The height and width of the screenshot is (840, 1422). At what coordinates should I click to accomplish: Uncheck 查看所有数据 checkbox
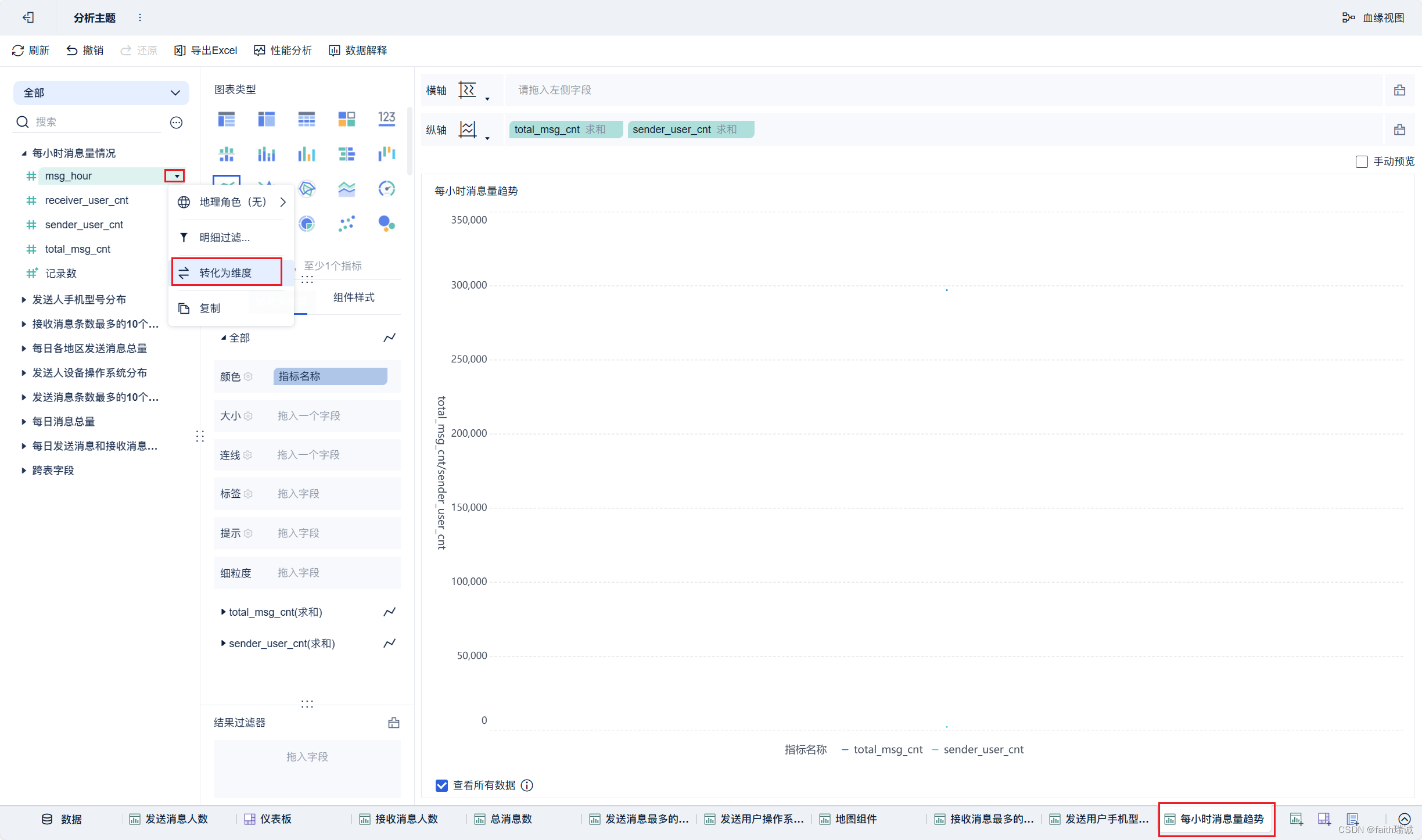[441, 785]
